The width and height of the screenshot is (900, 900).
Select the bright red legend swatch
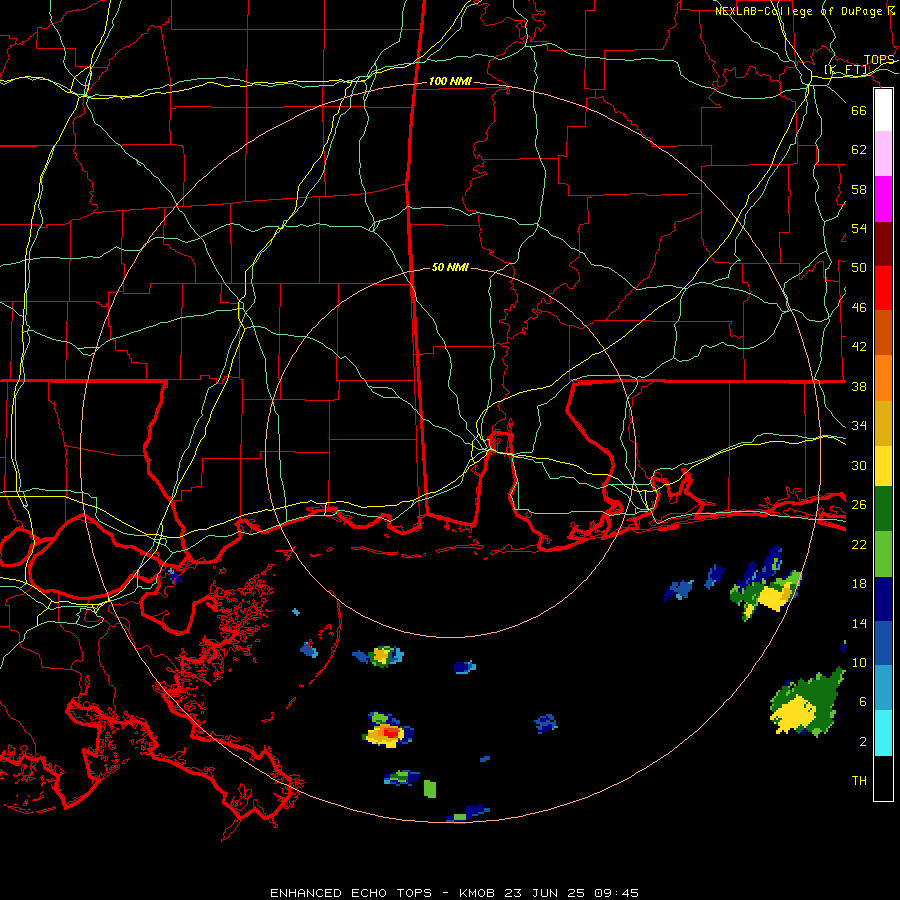[x=883, y=288]
